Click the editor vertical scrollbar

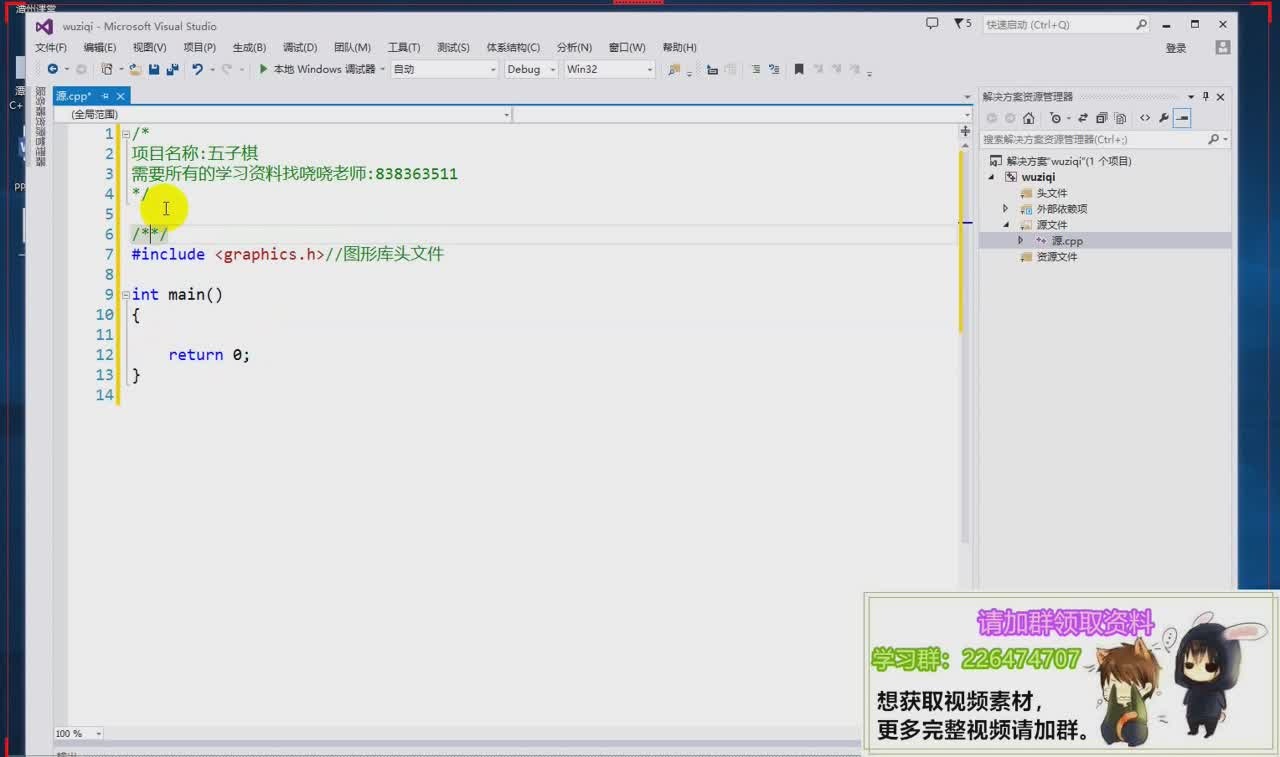point(965,345)
